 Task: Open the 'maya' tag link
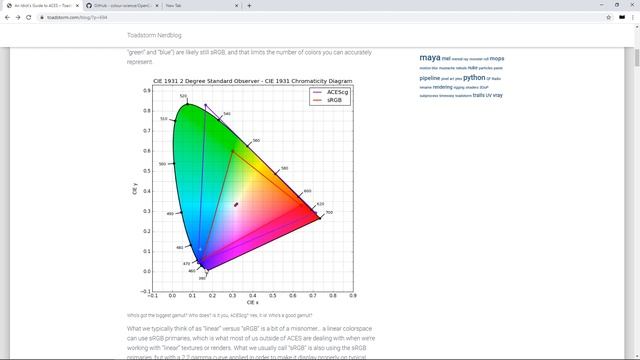[x=430, y=58]
